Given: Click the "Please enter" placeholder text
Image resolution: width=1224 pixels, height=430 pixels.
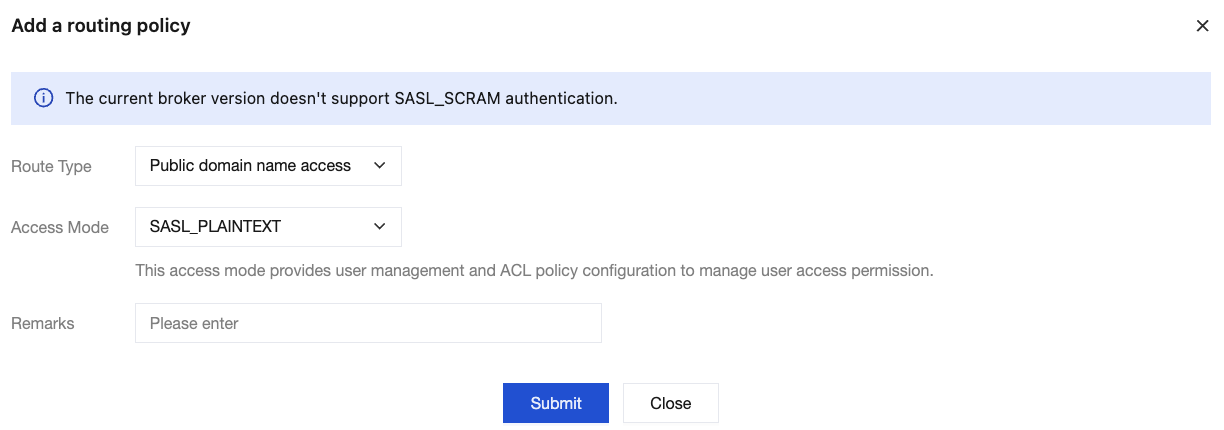Looking at the screenshot, I should pos(194,323).
